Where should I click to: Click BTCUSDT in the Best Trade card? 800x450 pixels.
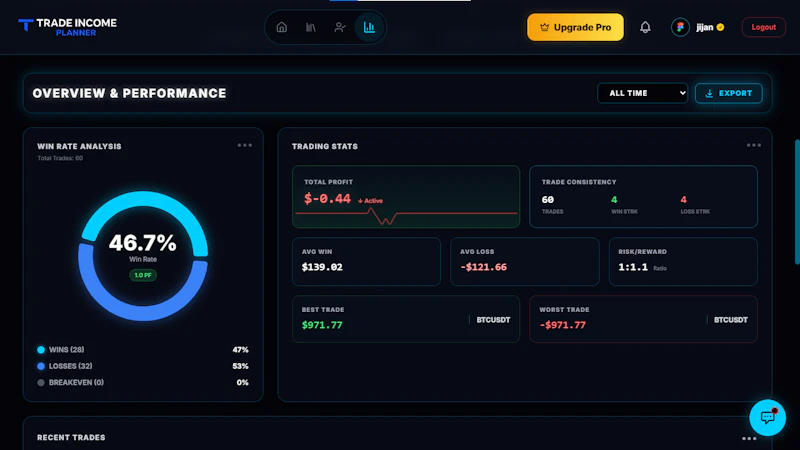click(493, 320)
